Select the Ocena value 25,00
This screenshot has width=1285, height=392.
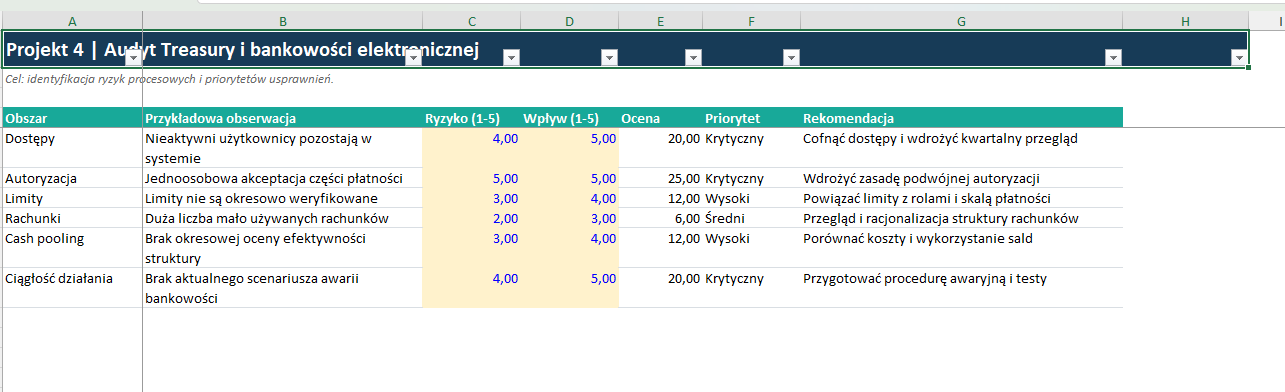point(661,178)
